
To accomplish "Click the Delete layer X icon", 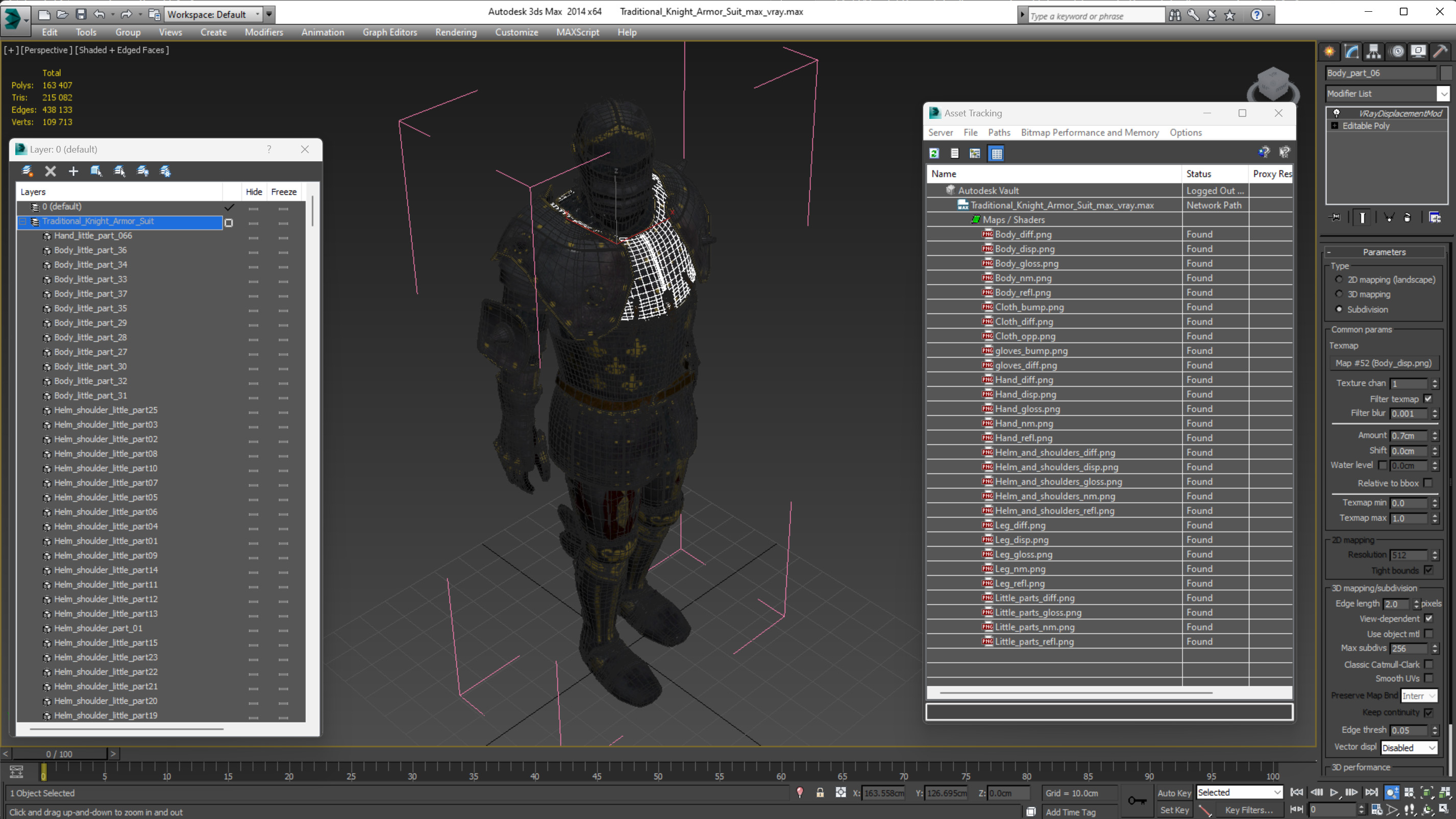I will pos(51,171).
